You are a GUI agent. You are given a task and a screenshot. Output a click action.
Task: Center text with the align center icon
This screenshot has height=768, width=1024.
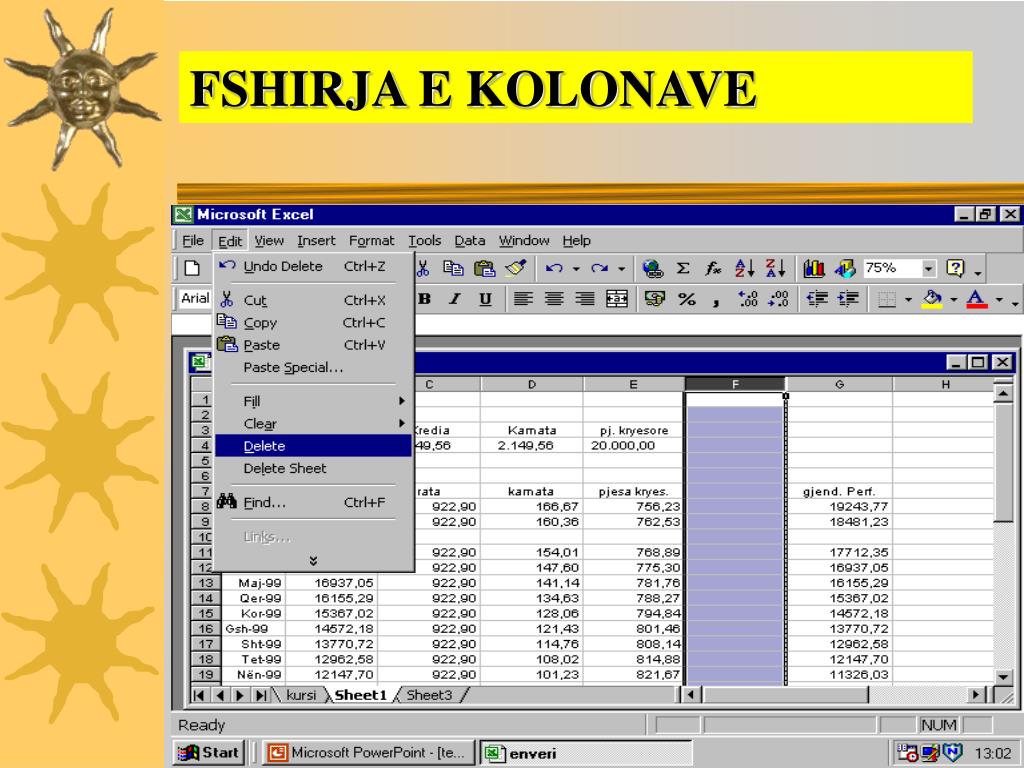pyautogui.click(x=554, y=299)
